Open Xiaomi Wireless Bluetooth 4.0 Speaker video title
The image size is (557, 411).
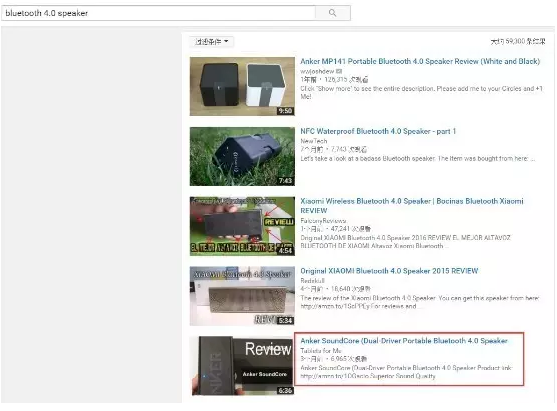tap(412, 206)
